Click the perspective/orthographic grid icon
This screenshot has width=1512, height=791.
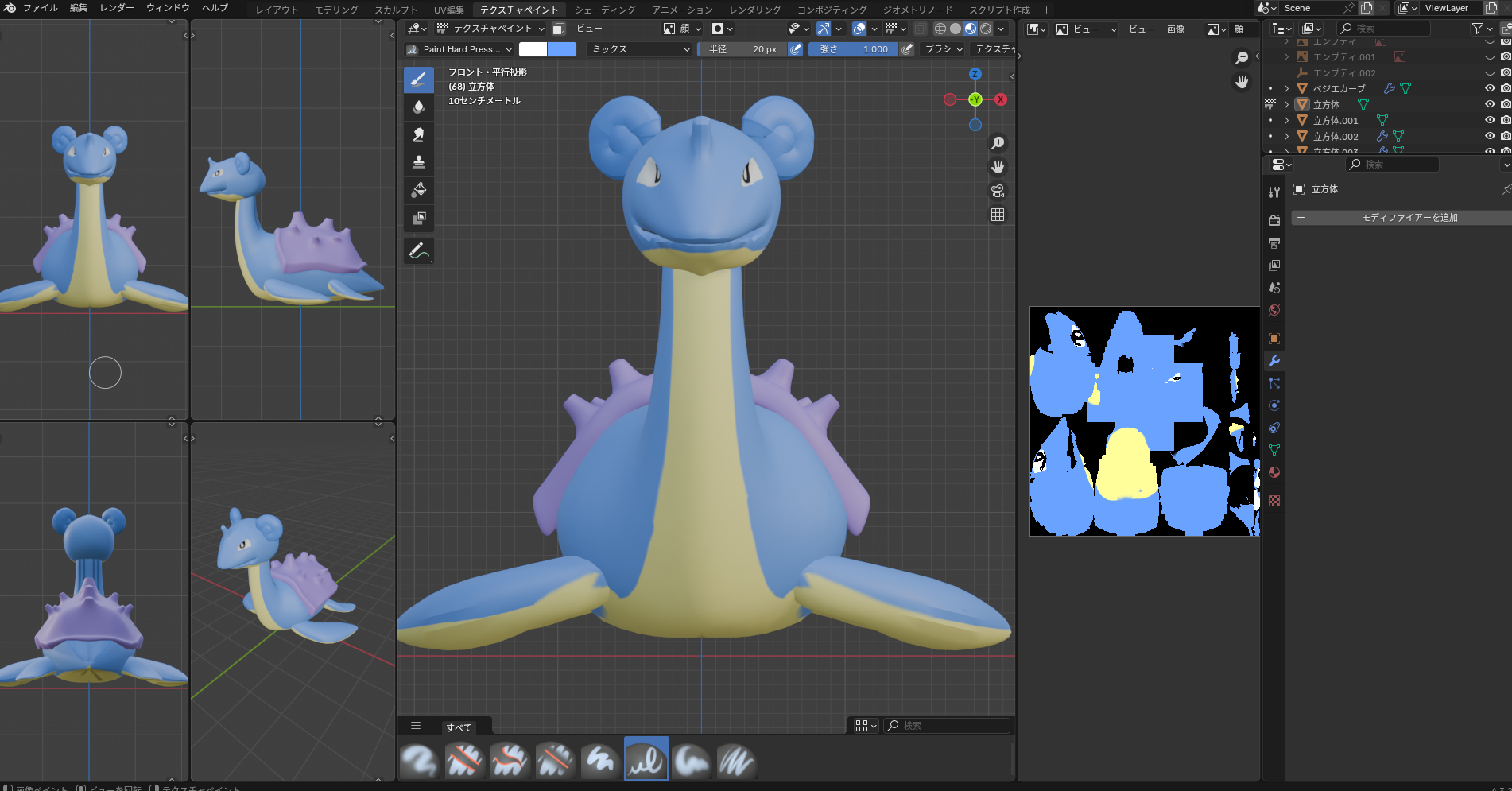point(998,215)
